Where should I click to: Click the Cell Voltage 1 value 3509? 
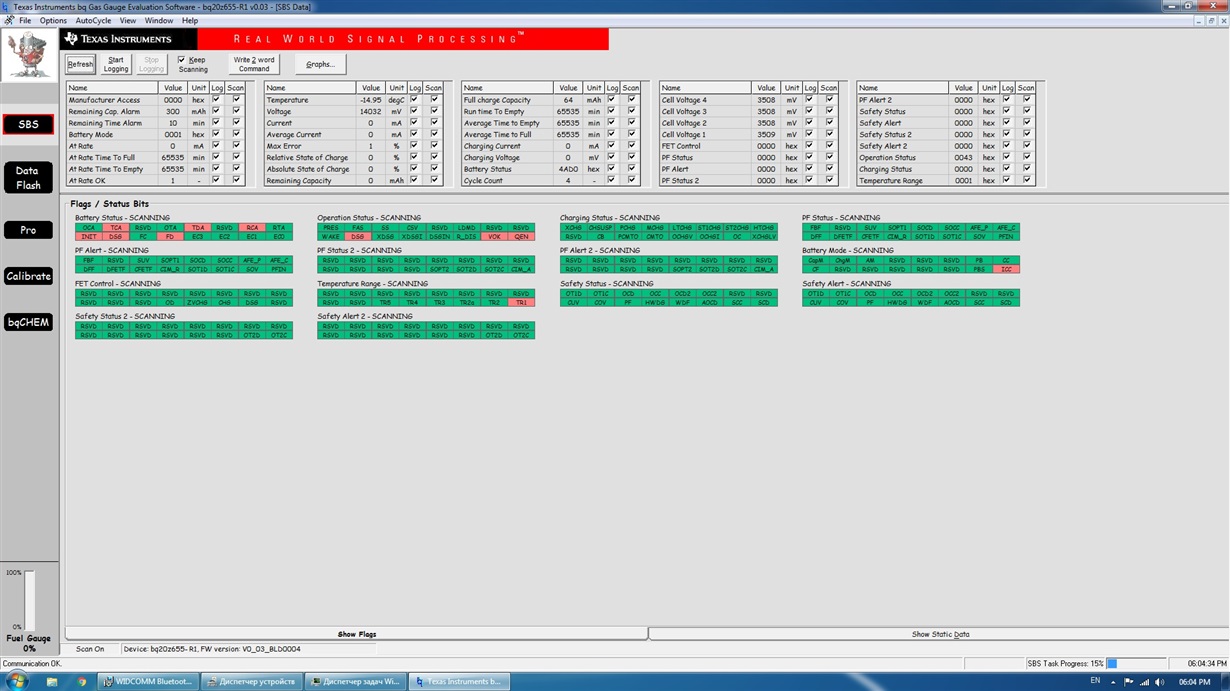click(766, 134)
